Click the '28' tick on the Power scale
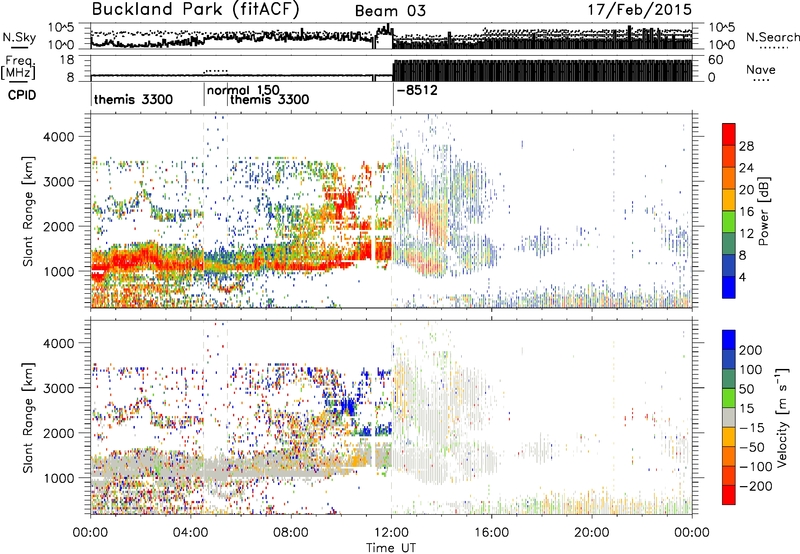The width and height of the screenshot is (800, 554). tap(746, 146)
